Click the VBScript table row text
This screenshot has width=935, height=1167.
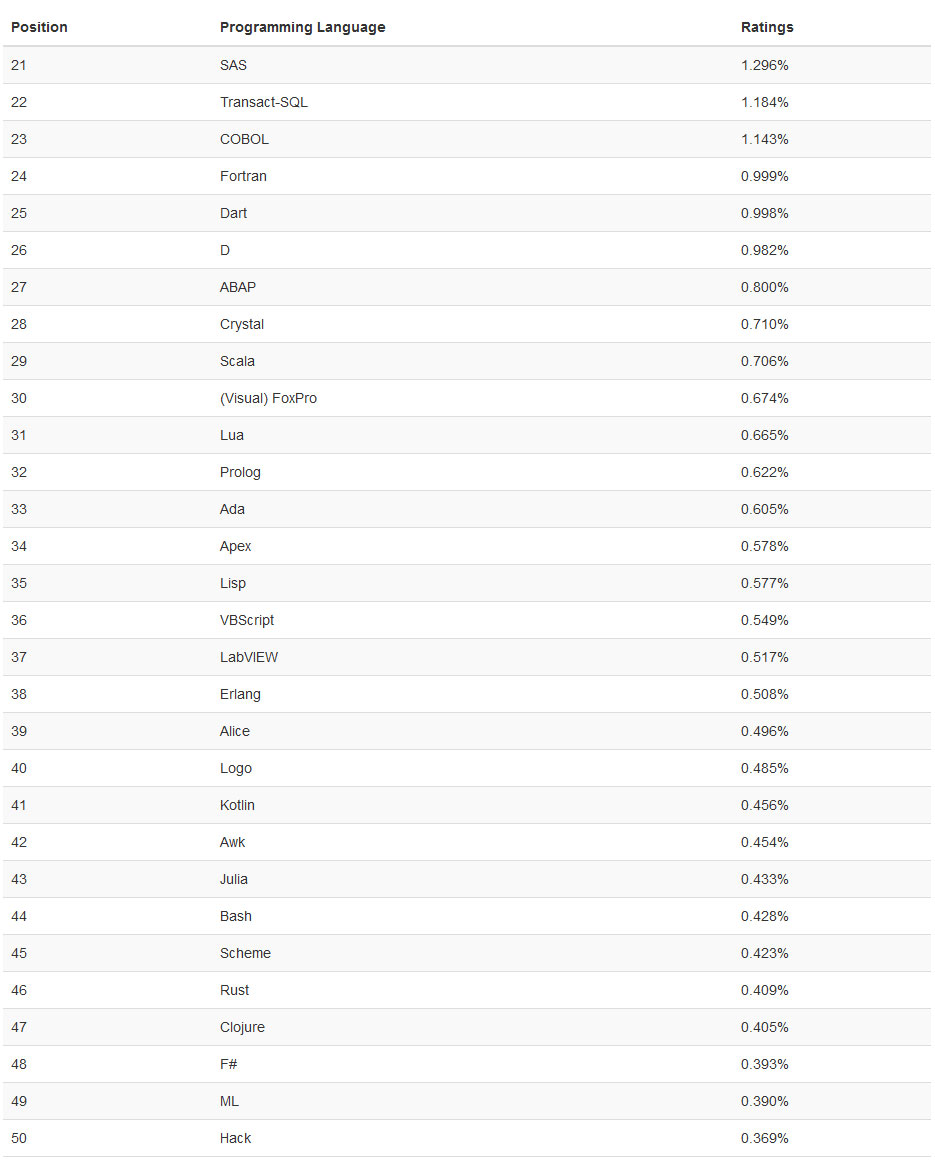point(247,620)
